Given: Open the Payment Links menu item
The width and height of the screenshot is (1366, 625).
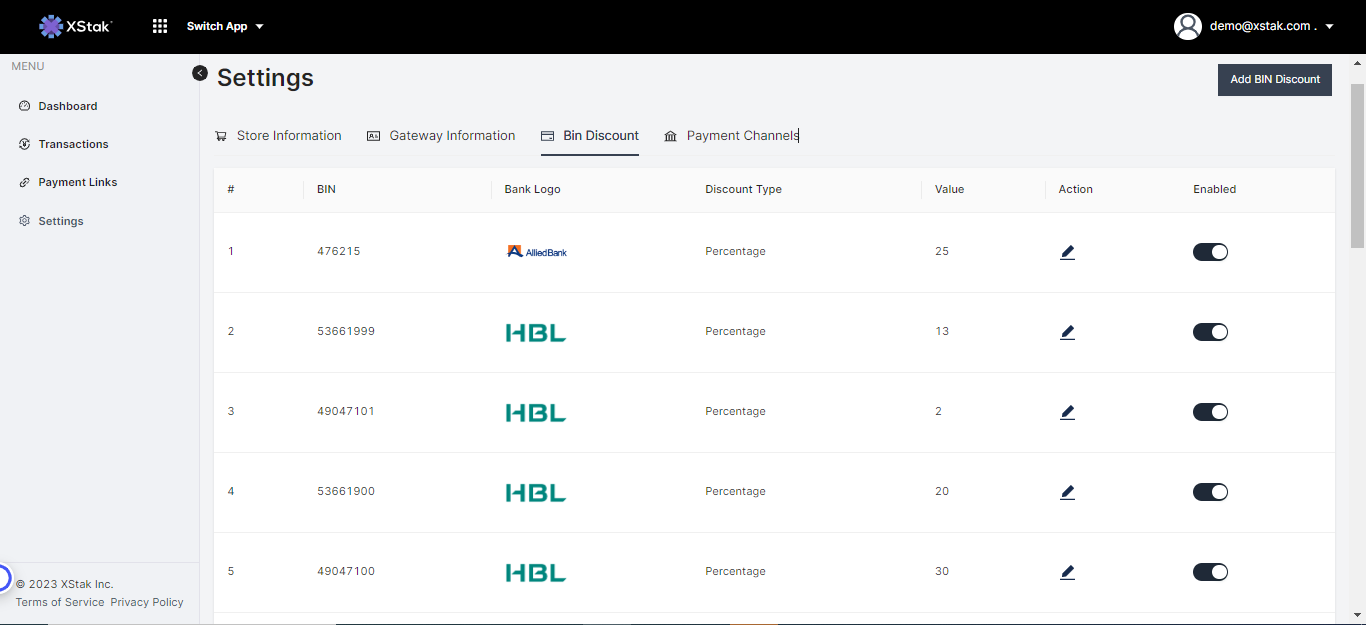Looking at the screenshot, I should pos(77,182).
